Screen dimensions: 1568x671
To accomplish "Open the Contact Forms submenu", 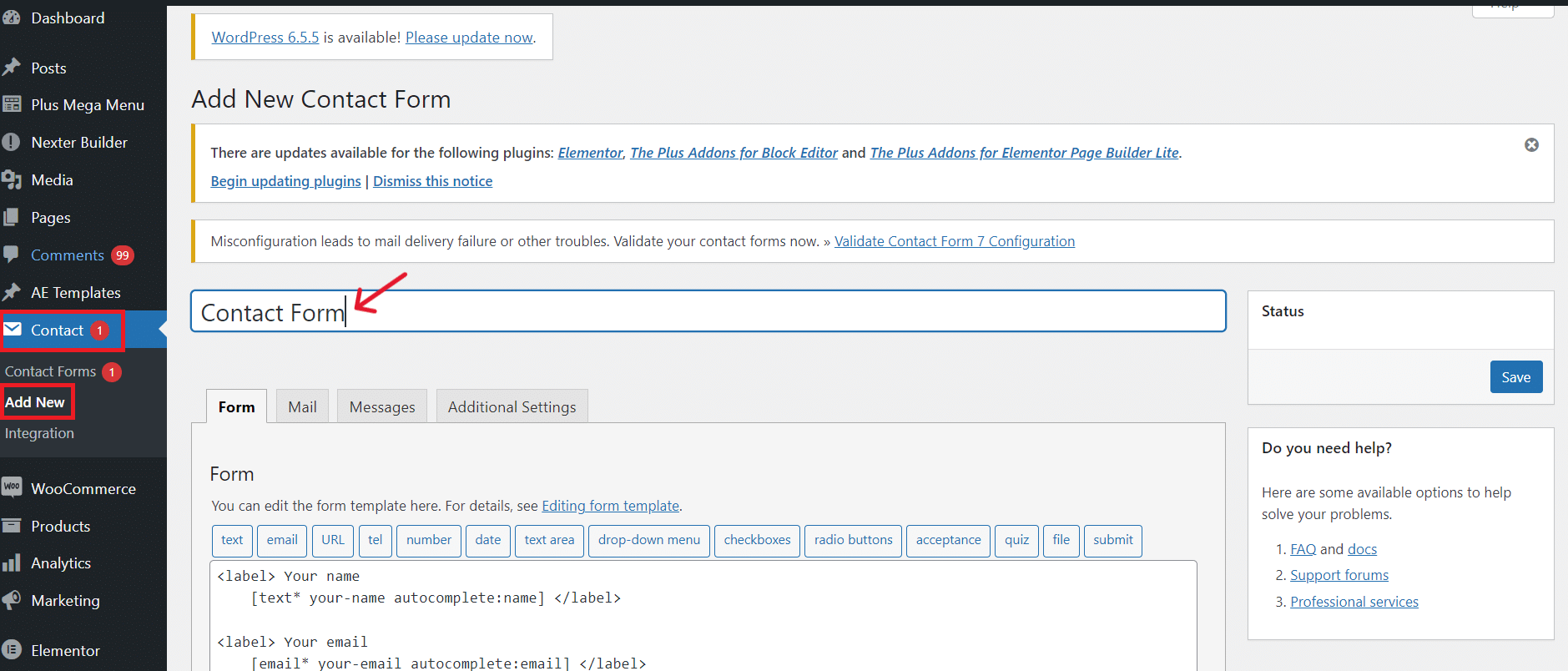I will [x=50, y=371].
